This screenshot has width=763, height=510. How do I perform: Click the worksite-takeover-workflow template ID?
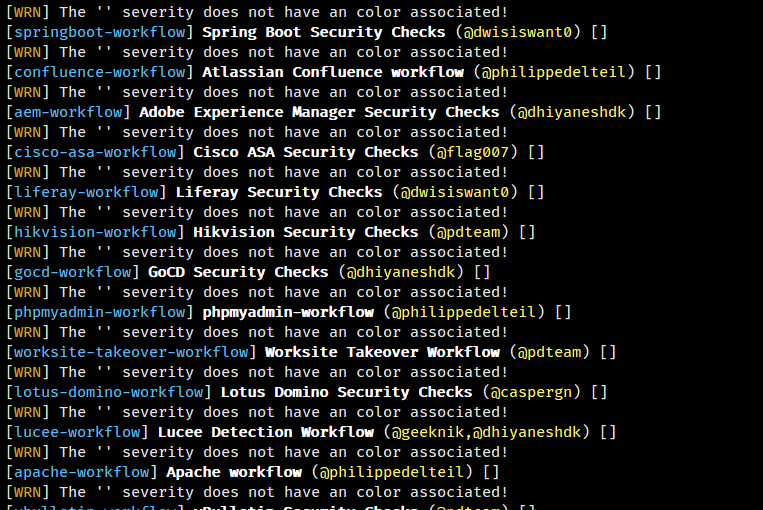[x=131, y=351]
